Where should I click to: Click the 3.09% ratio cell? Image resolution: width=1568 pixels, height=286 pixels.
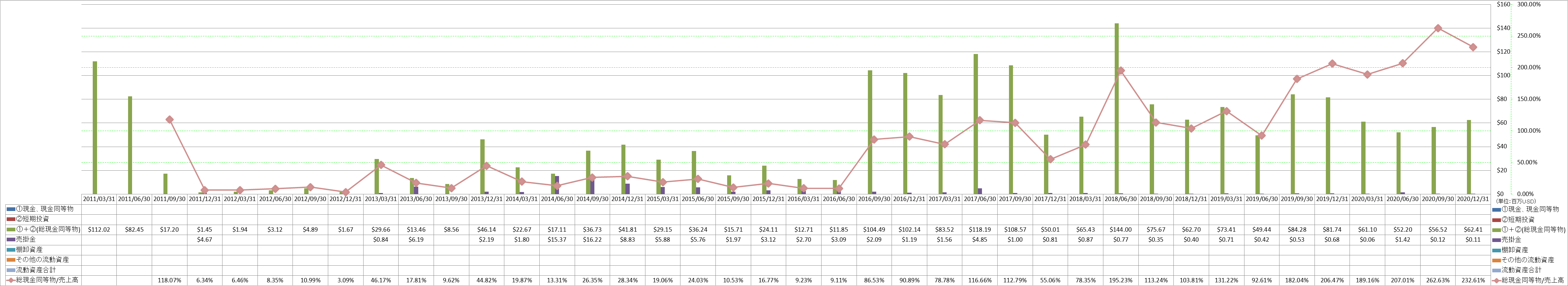pos(346,281)
